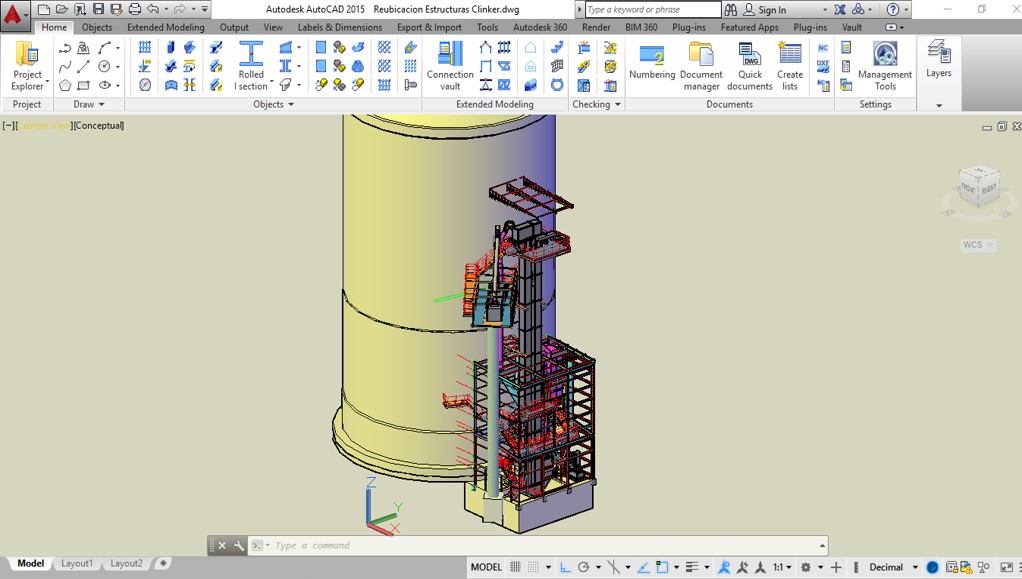
Task: Open the Labels & Dimensions tab
Action: (x=339, y=27)
